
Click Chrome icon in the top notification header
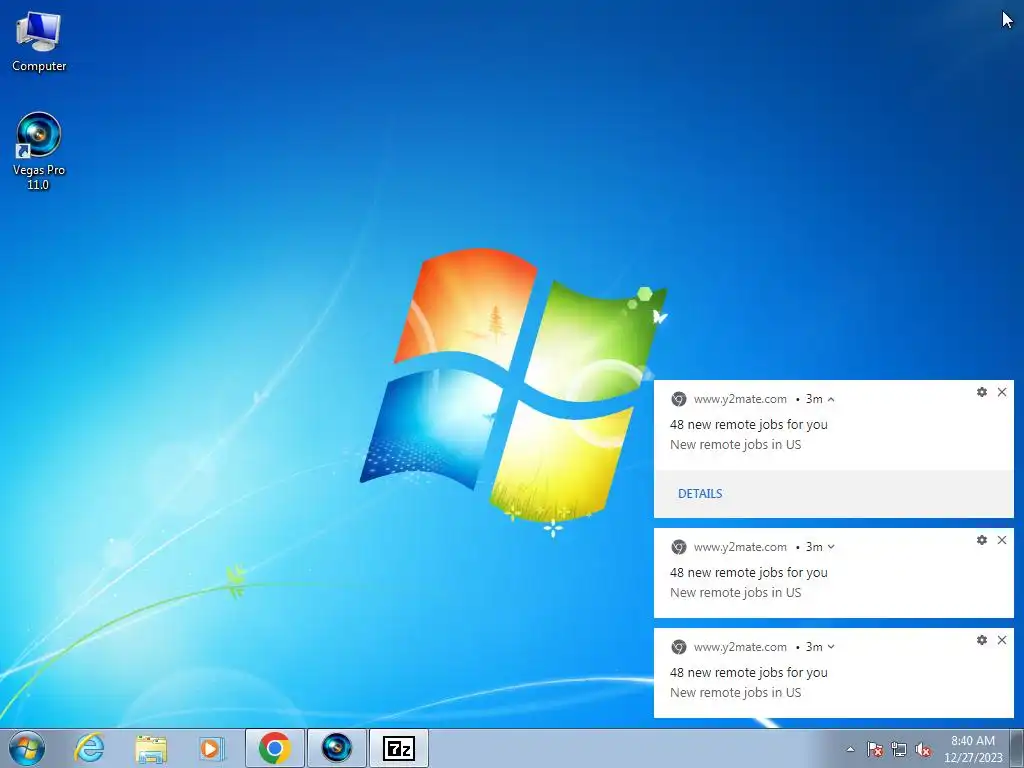[679, 399]
